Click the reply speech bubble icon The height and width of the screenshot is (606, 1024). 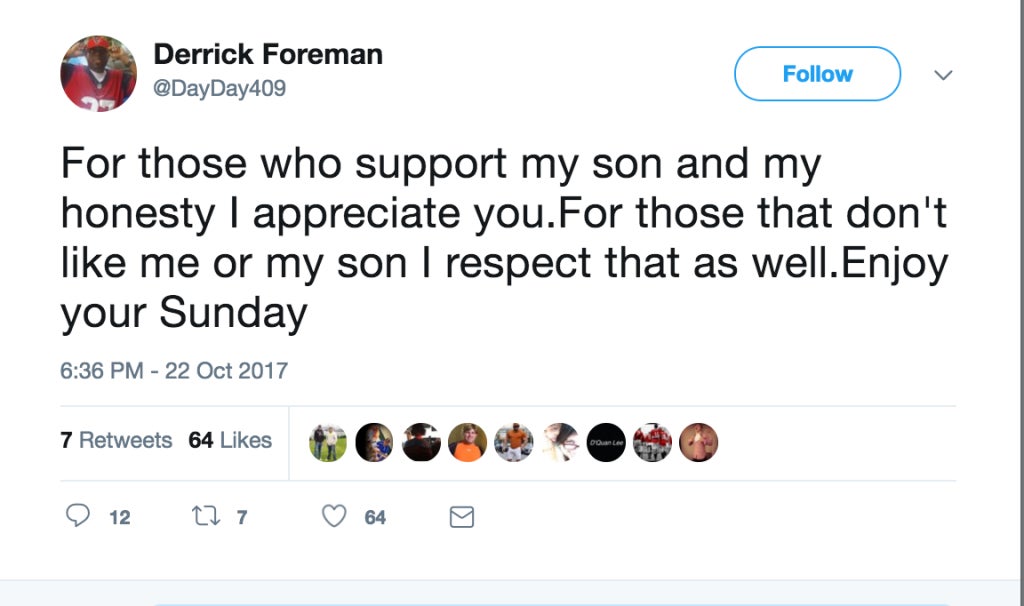coord(78,515)
